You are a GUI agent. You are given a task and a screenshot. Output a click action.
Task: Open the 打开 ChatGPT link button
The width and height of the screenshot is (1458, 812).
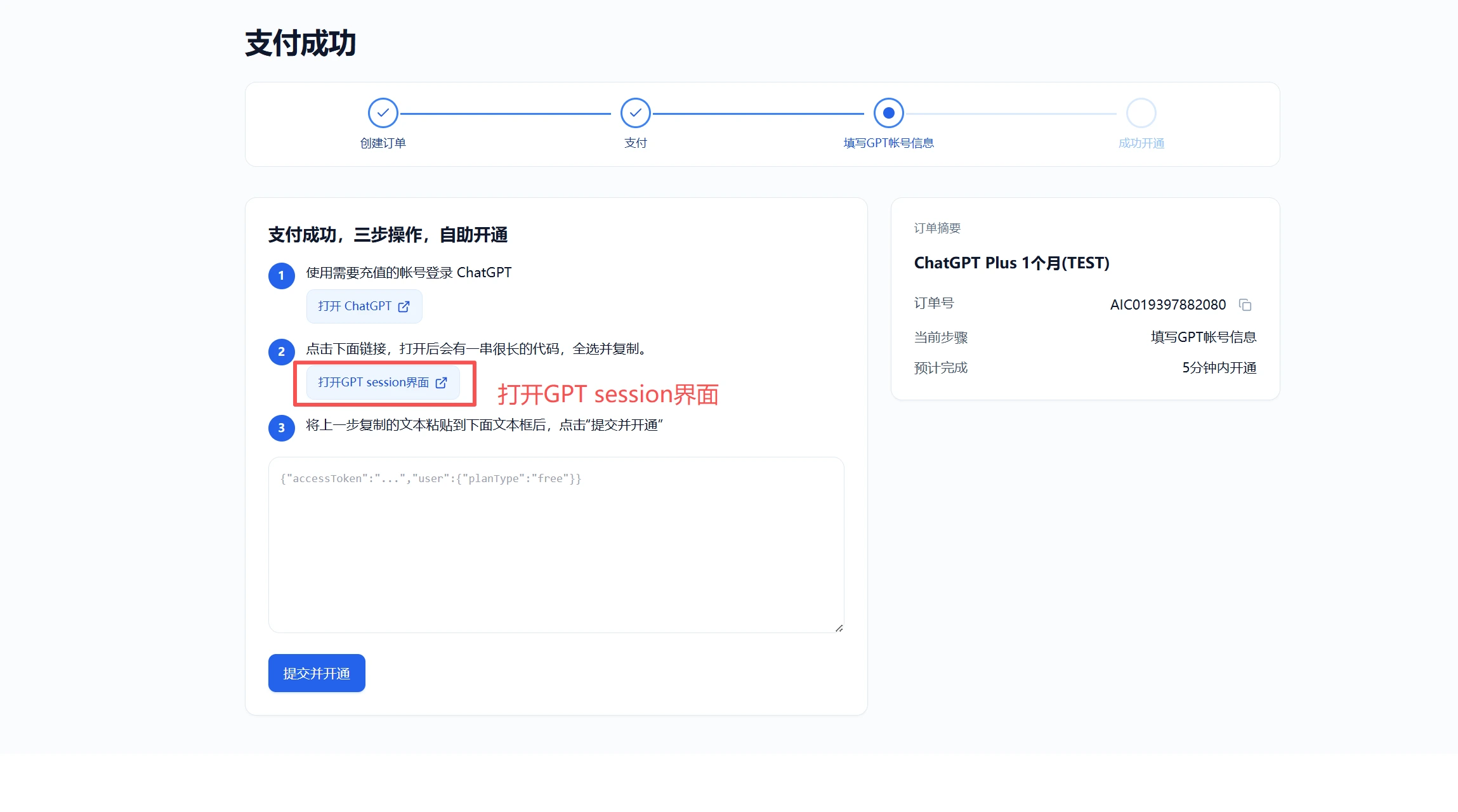(364, 306)
